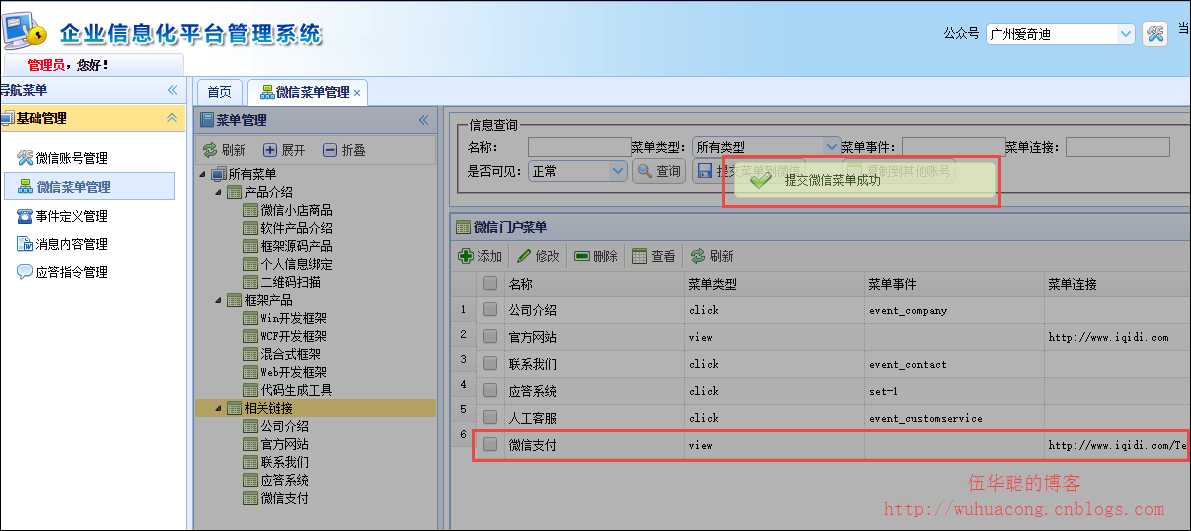Click 刷新 in the 菜单管理 tree toolbar
1191x531 pixels.
coord(224,150)
